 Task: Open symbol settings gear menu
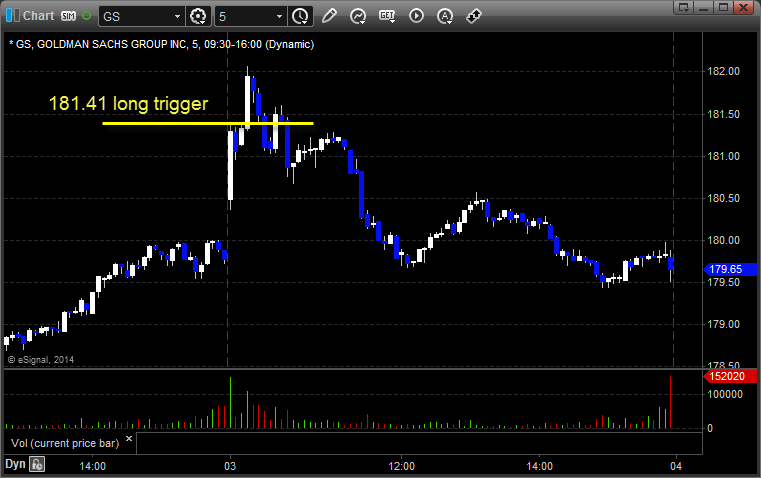tap(198, 16)
